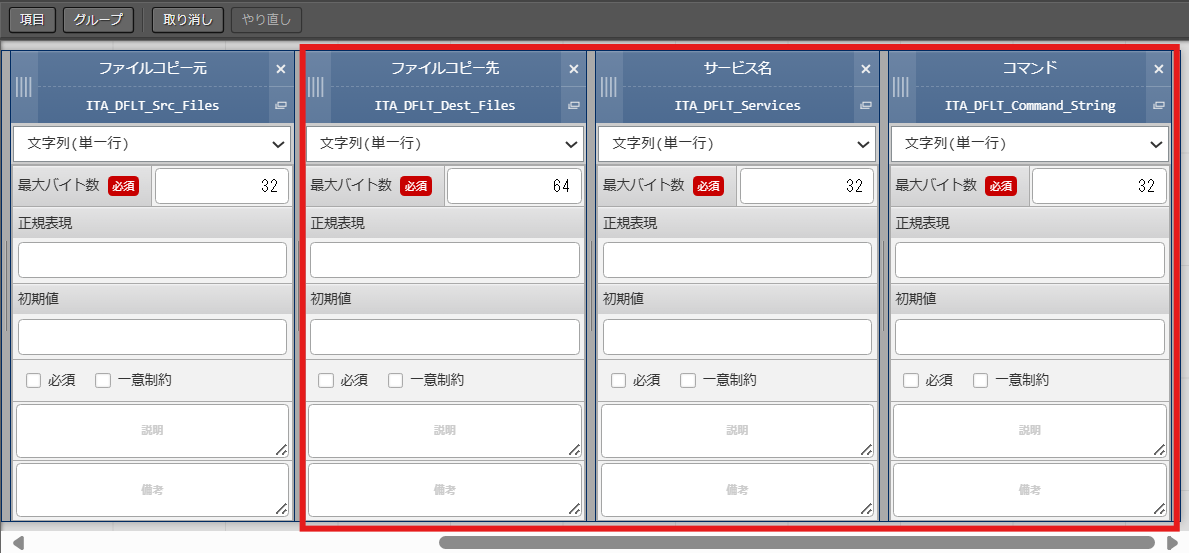Click the 説明 textarea in ファイルコピー元 column
Viewport: 1189px width, 553px height.
[152, 431]
